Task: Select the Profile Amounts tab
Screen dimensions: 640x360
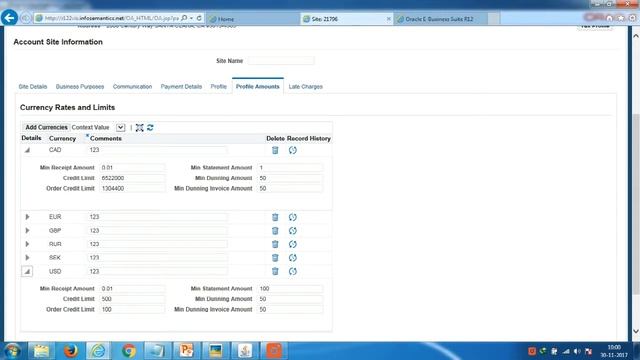Action: point(258,87)
